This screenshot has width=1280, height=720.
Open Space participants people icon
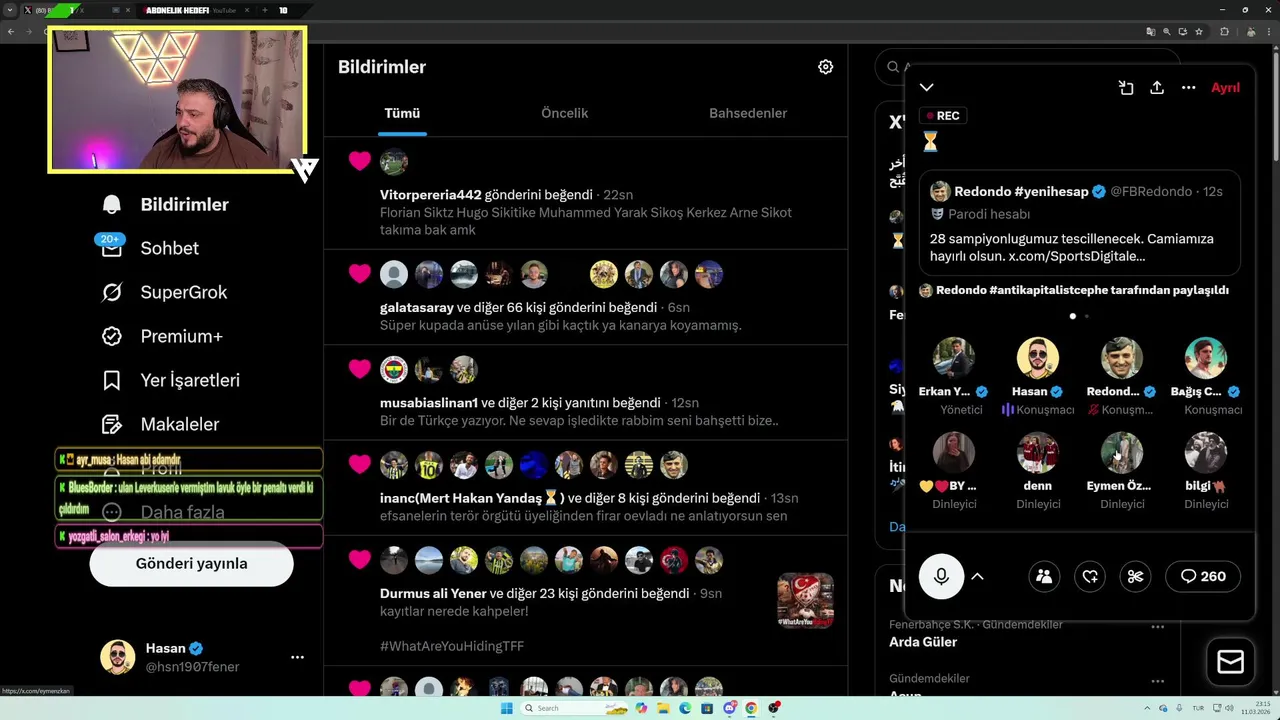[1044, 576]
